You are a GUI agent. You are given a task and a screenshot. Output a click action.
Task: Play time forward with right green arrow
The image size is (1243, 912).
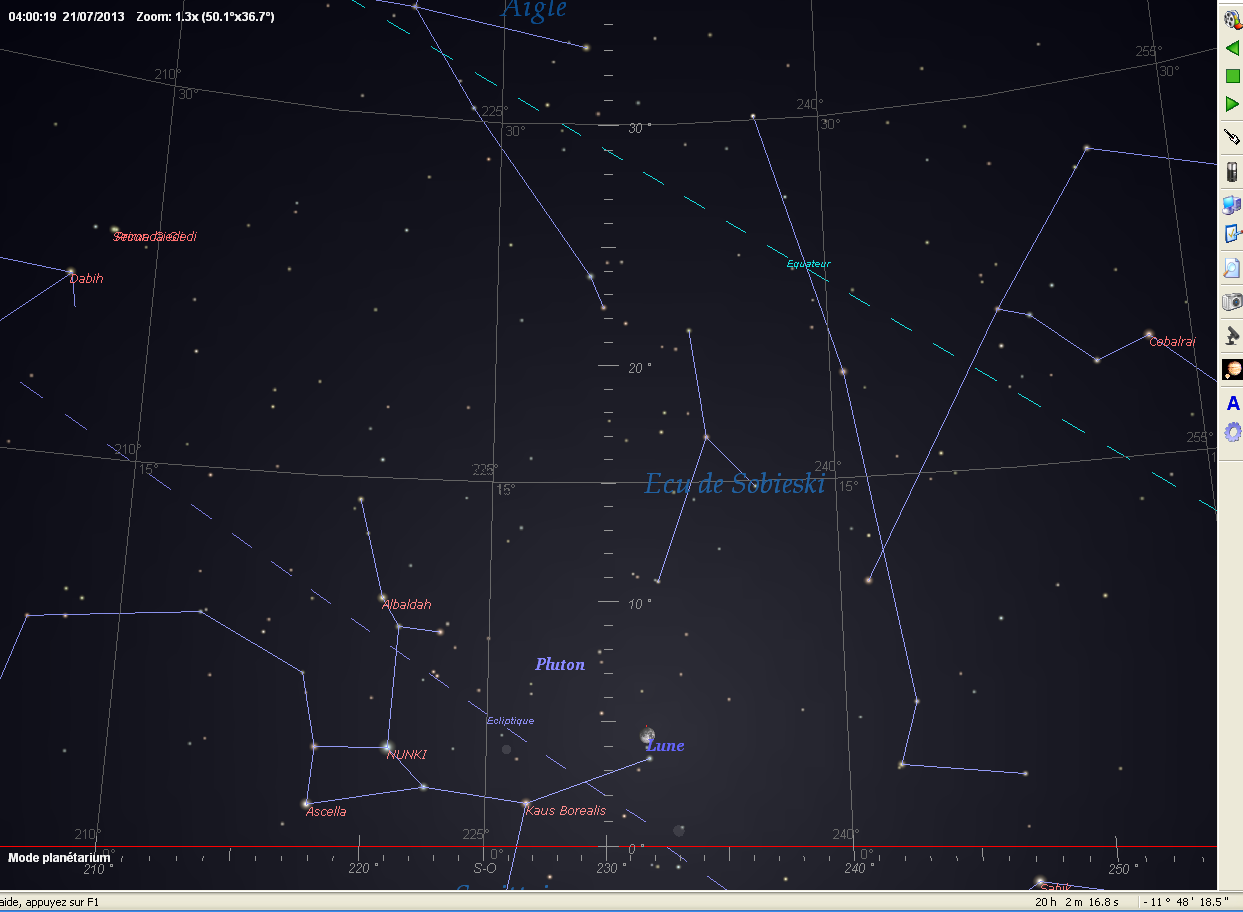(x=1232, y=104)
